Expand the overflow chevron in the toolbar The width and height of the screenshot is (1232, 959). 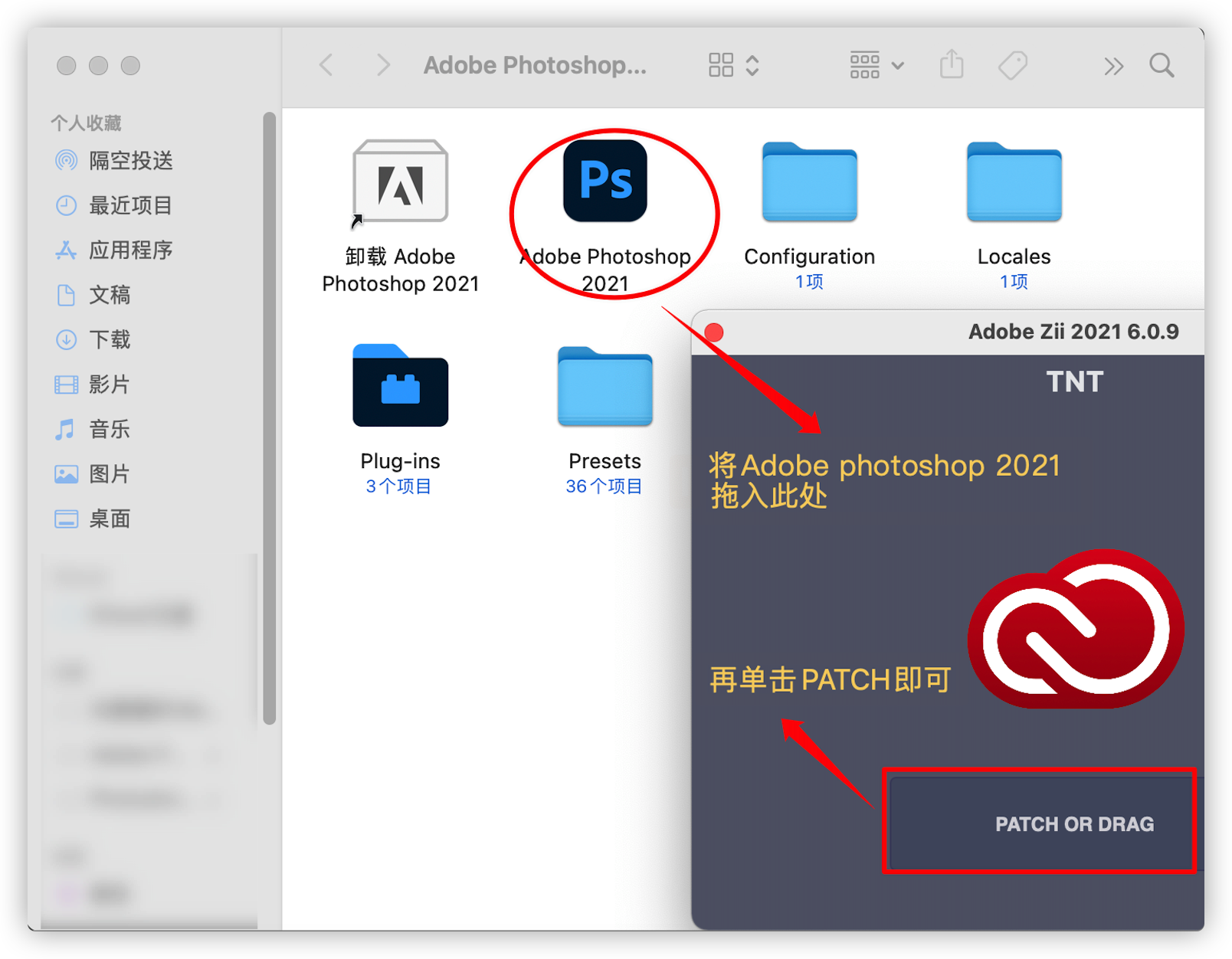point(1113,65)
